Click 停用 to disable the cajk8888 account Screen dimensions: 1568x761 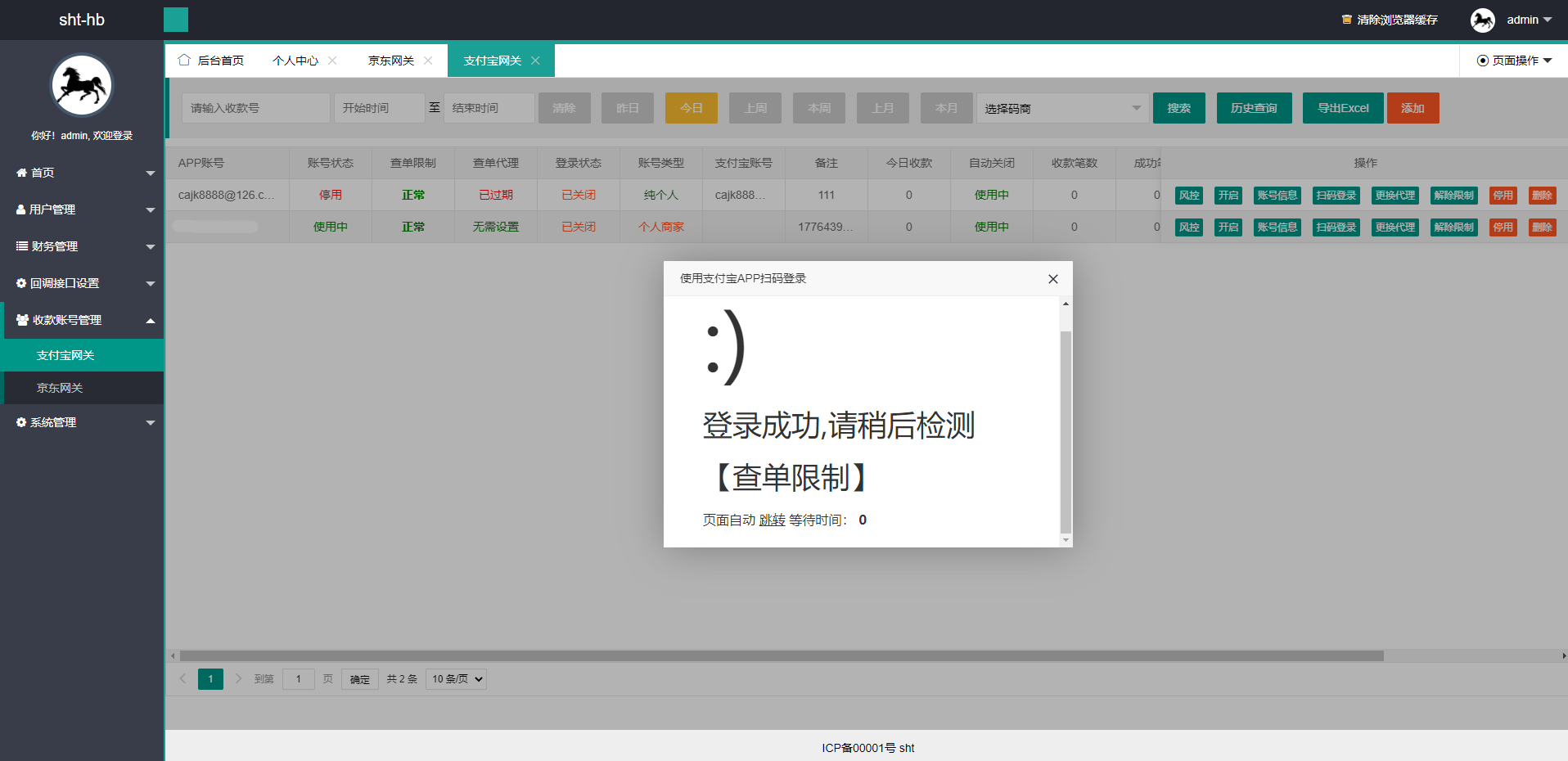1503,195
